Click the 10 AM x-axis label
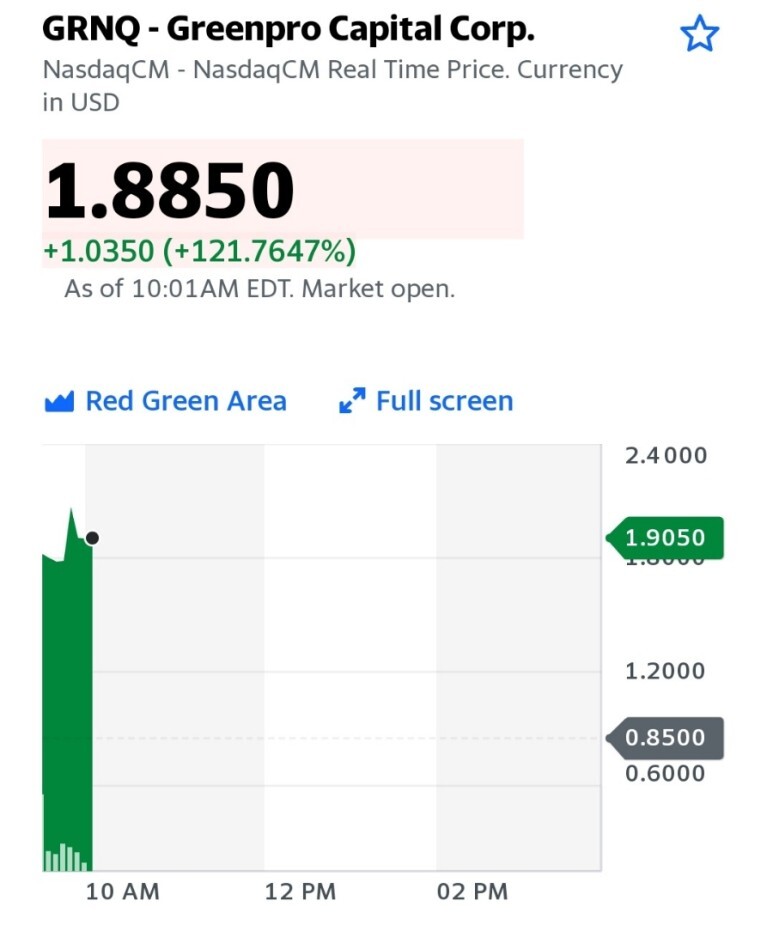 click(122, 892)
